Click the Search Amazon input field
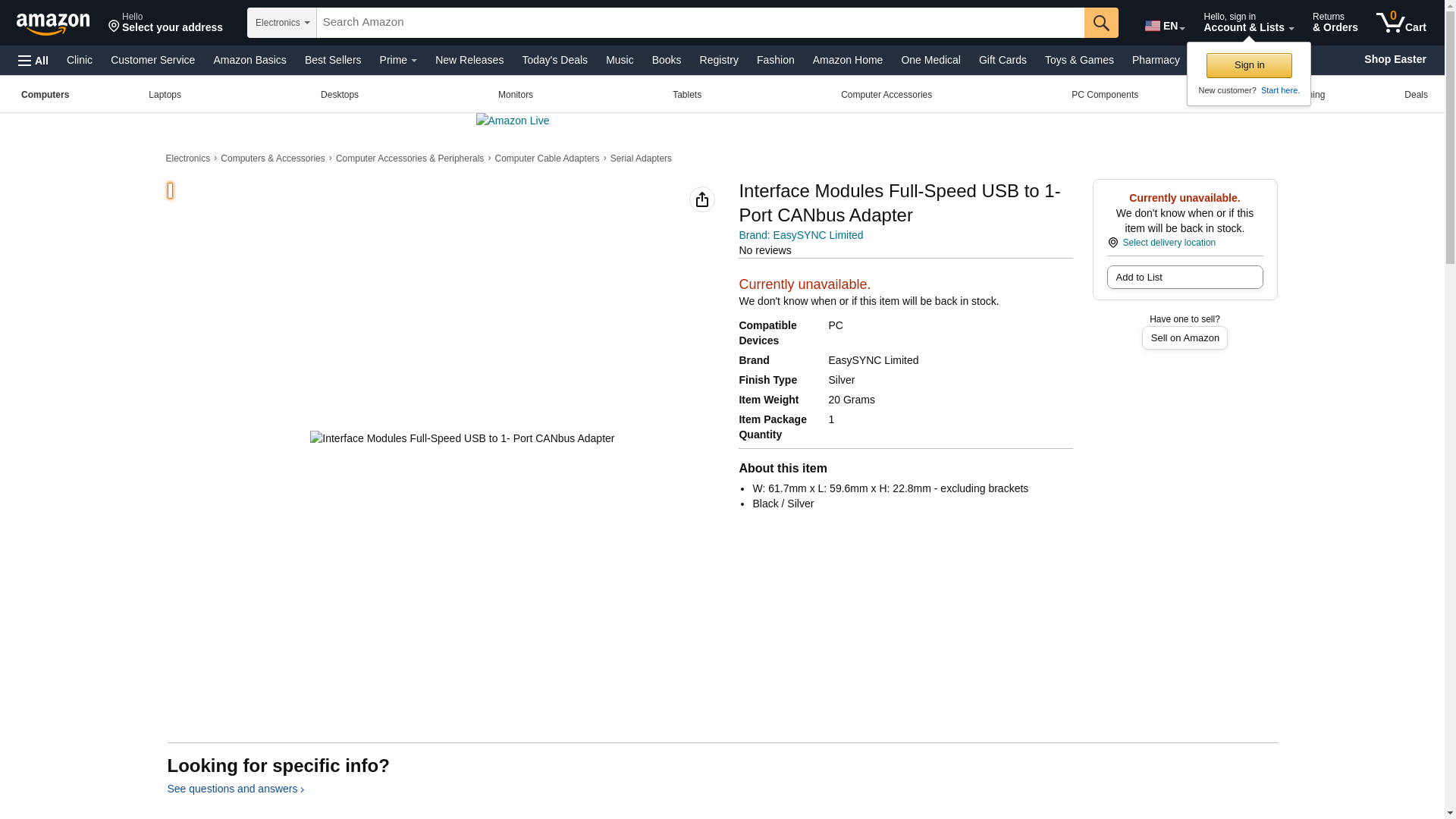Screen dimensions: 1456x819 [x=699, y=23]
